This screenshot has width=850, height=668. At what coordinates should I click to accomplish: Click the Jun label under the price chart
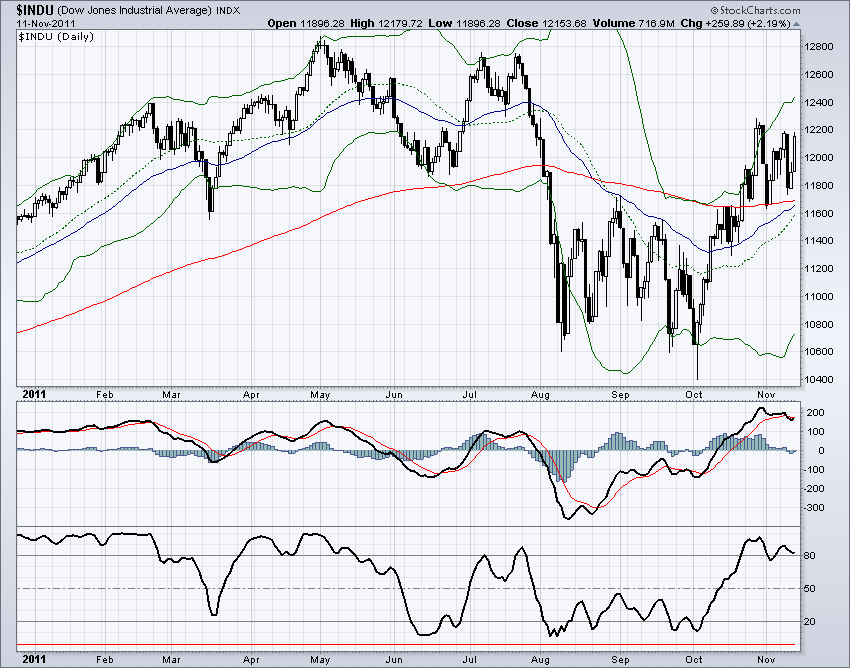[x=394, y=395]
